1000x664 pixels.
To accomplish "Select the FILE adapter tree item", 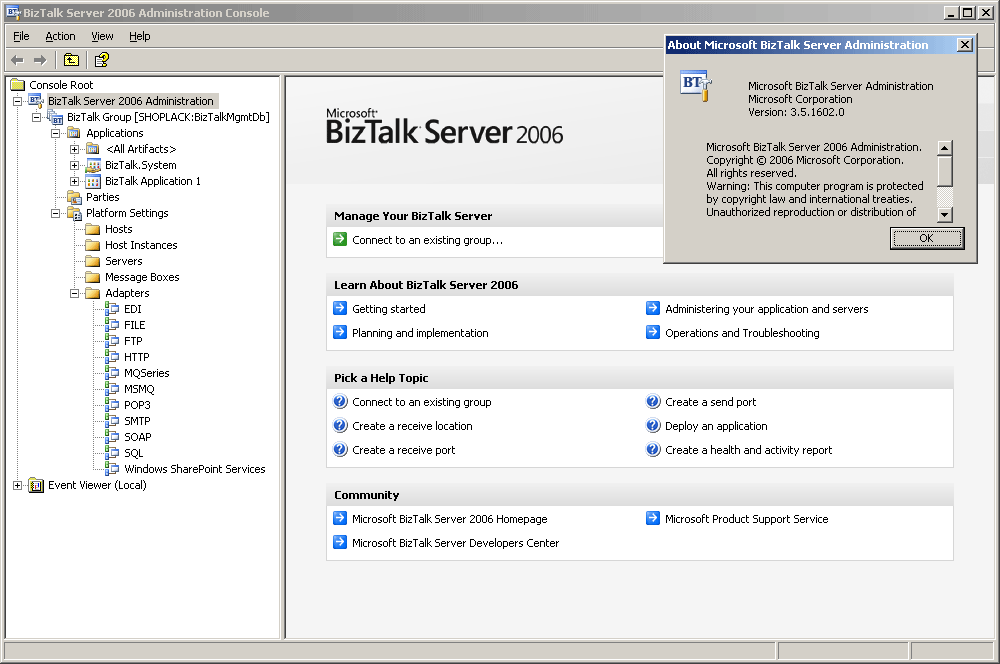I will [x=135, y=325].
